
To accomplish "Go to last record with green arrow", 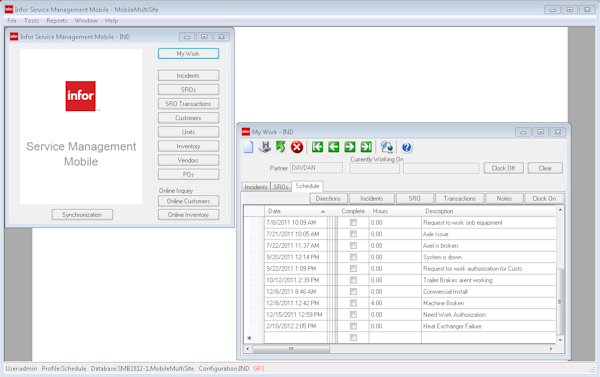I will pyautogui.click(x=366, y=147).
